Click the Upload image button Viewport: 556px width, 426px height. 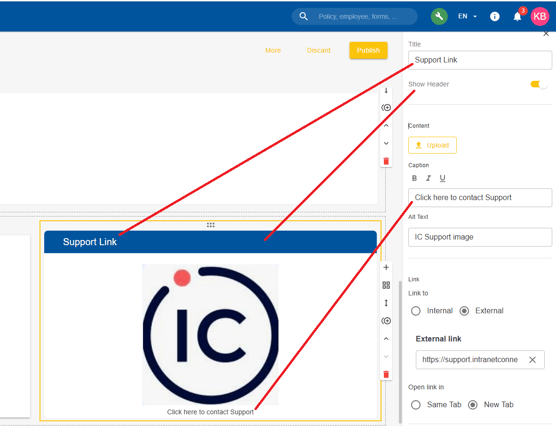click(x=432, y=145)
